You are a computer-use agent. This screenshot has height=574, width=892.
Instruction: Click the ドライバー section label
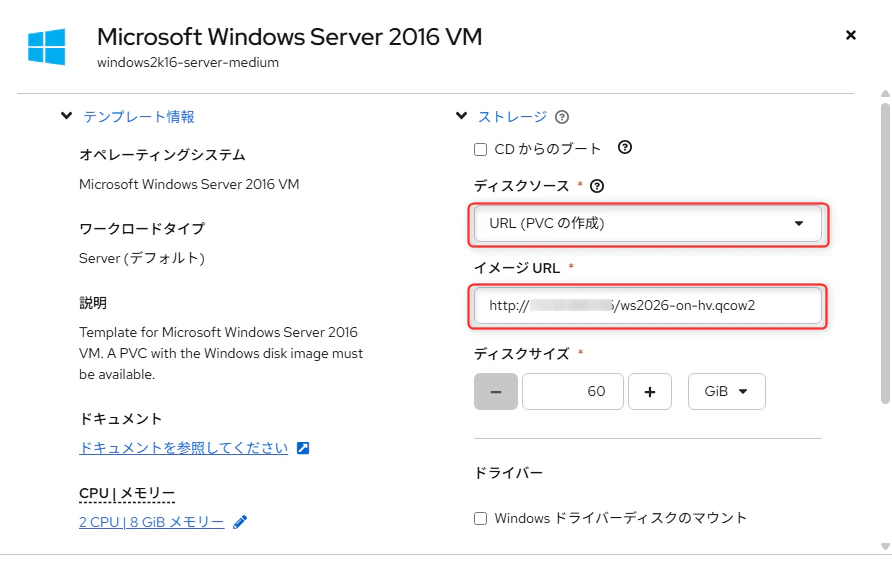pos(509,473)
